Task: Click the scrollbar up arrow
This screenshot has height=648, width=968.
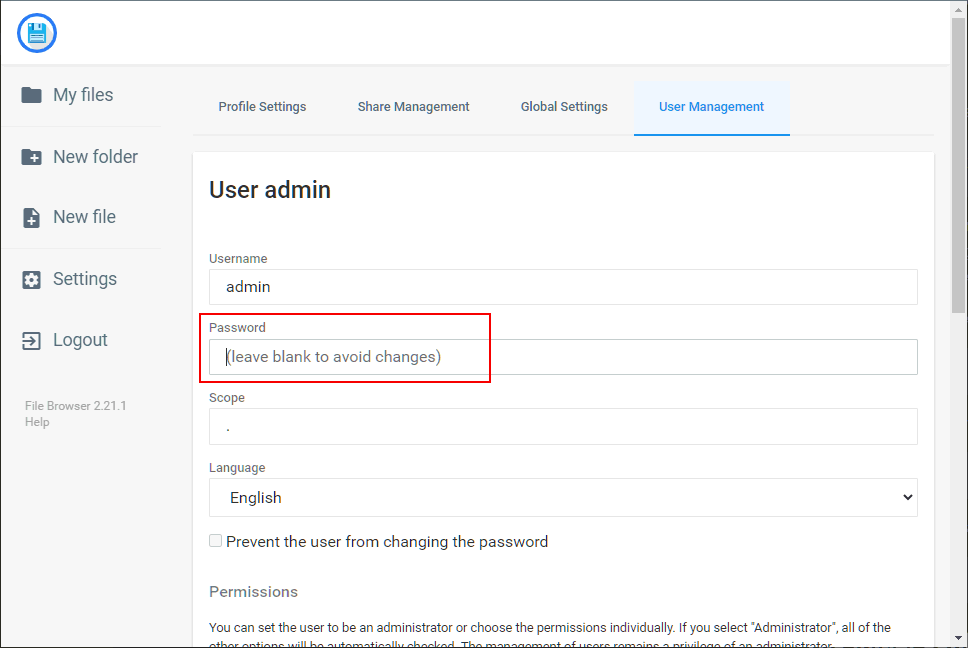Action: [959, 9]
